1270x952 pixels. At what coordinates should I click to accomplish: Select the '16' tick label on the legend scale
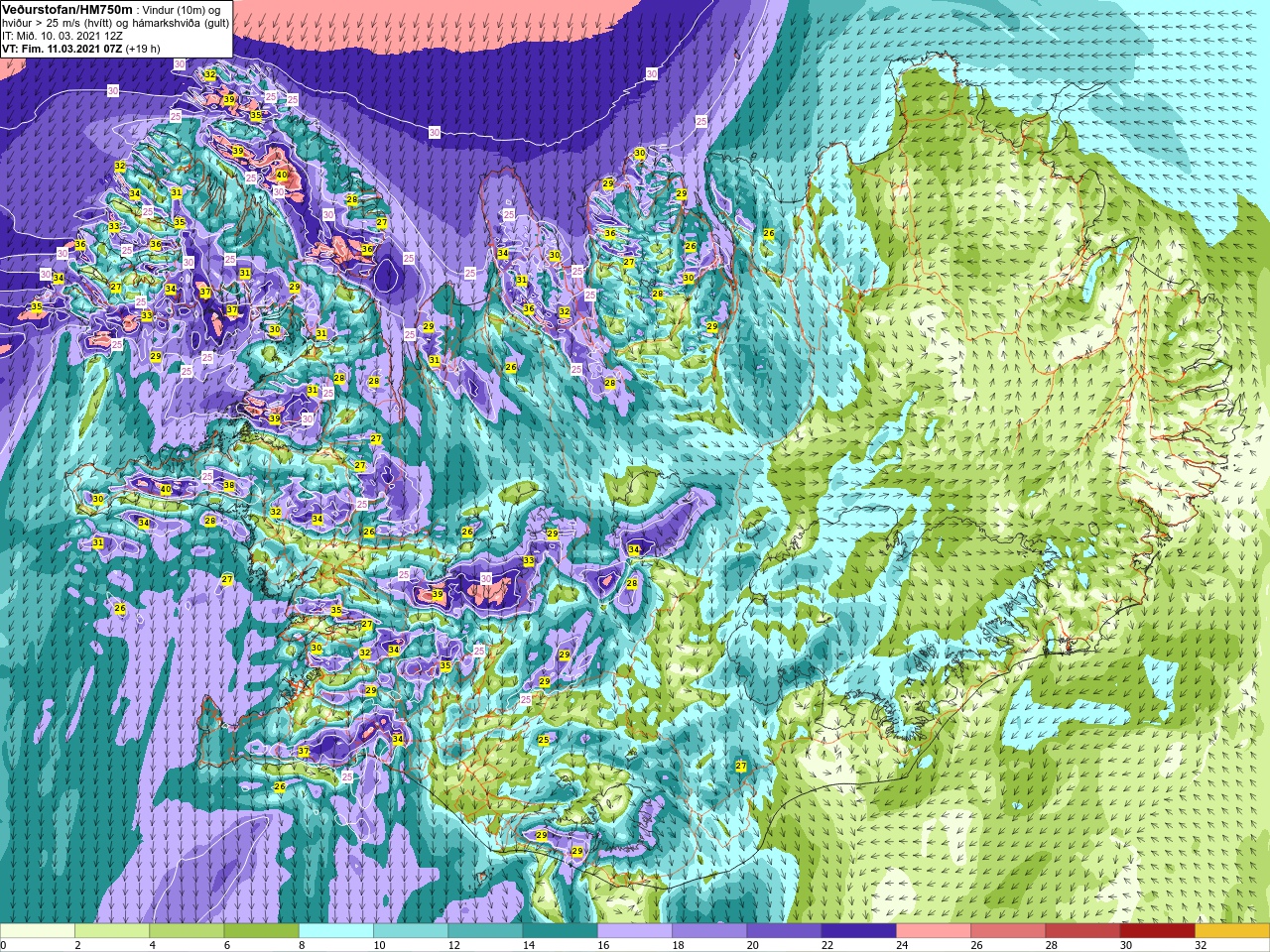pyautogui.click(x=603, y=945)
